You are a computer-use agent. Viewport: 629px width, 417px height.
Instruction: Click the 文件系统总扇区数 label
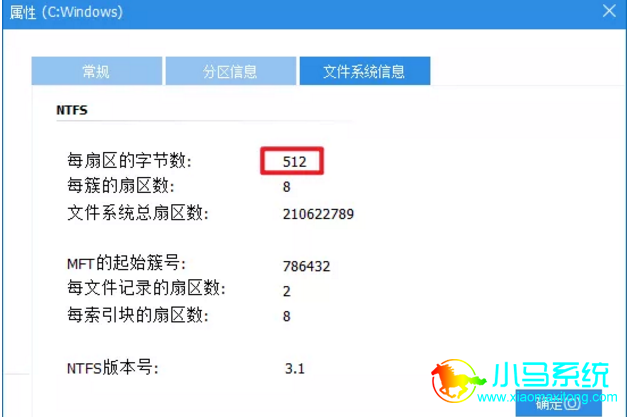click(x=138, y=213)
